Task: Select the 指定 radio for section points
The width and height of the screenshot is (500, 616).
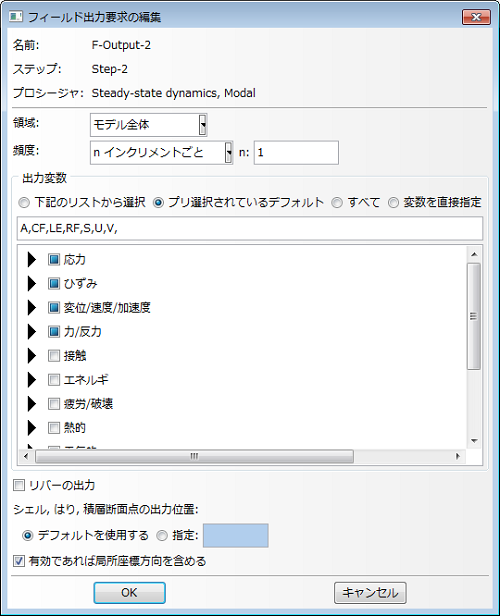Action: [162, 535]
